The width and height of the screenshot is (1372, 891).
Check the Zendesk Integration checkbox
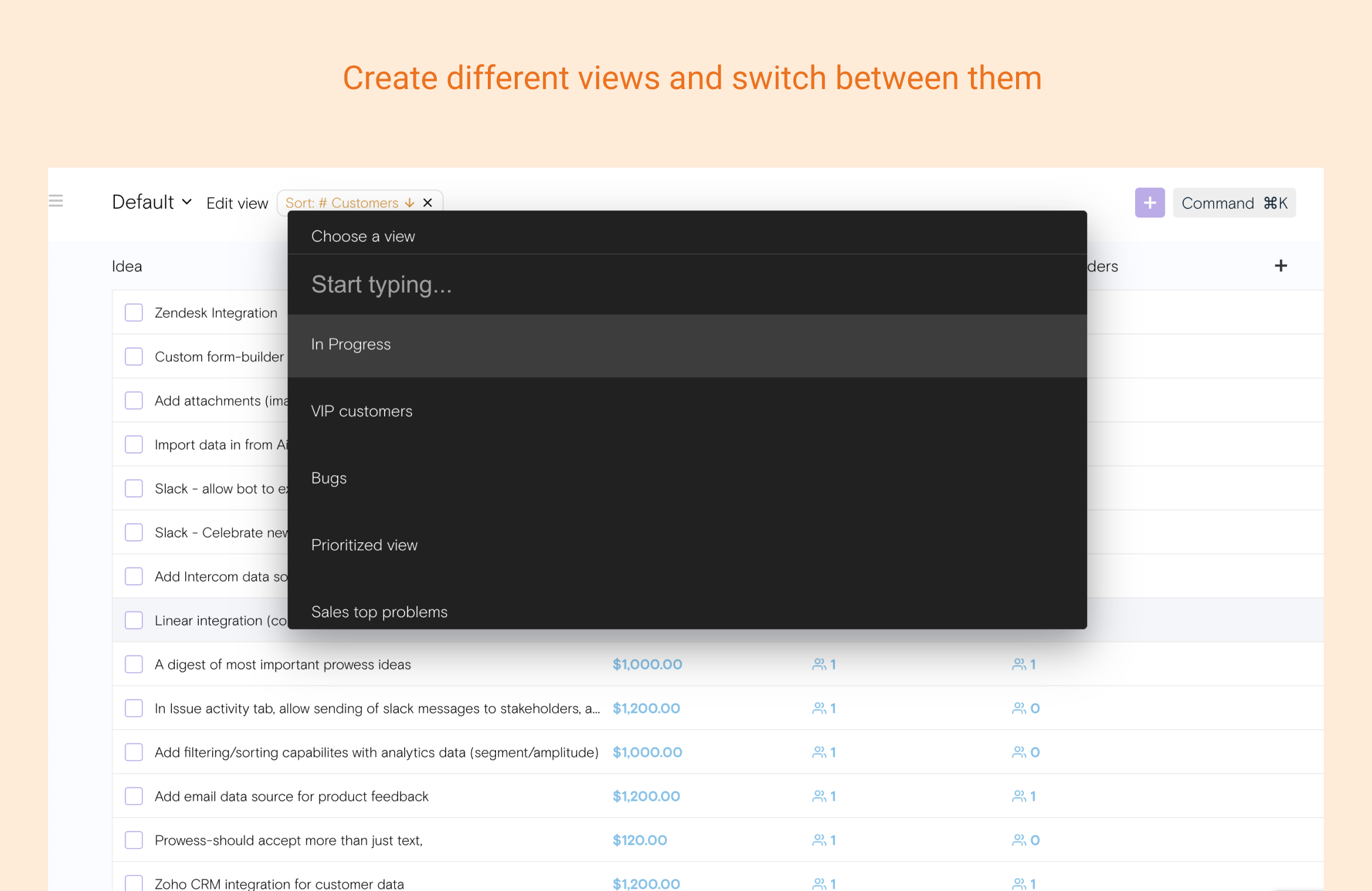tap(134, 312)
